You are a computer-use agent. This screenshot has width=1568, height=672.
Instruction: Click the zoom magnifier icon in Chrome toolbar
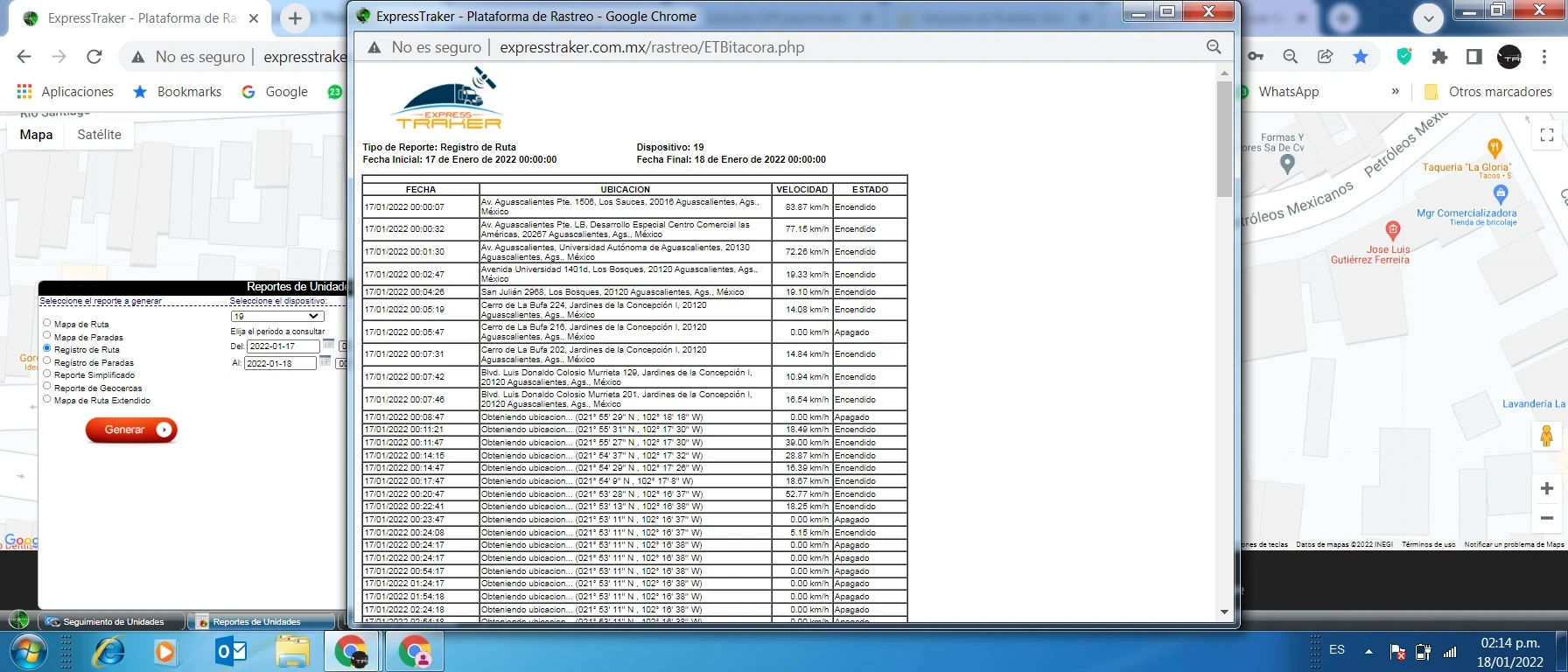point(1291,57)
